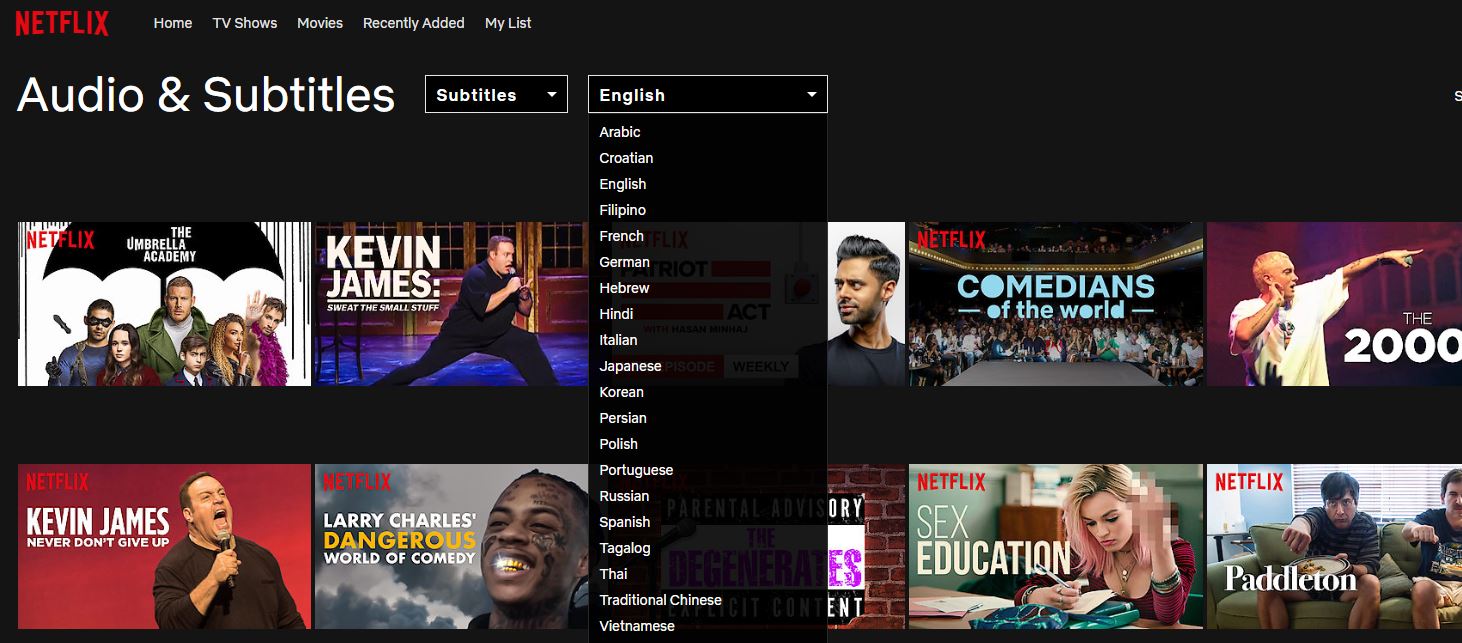Go to Home in the navigation
Image resolution: width=1462 pixels, height=643 pixels.
pos(173,23)
